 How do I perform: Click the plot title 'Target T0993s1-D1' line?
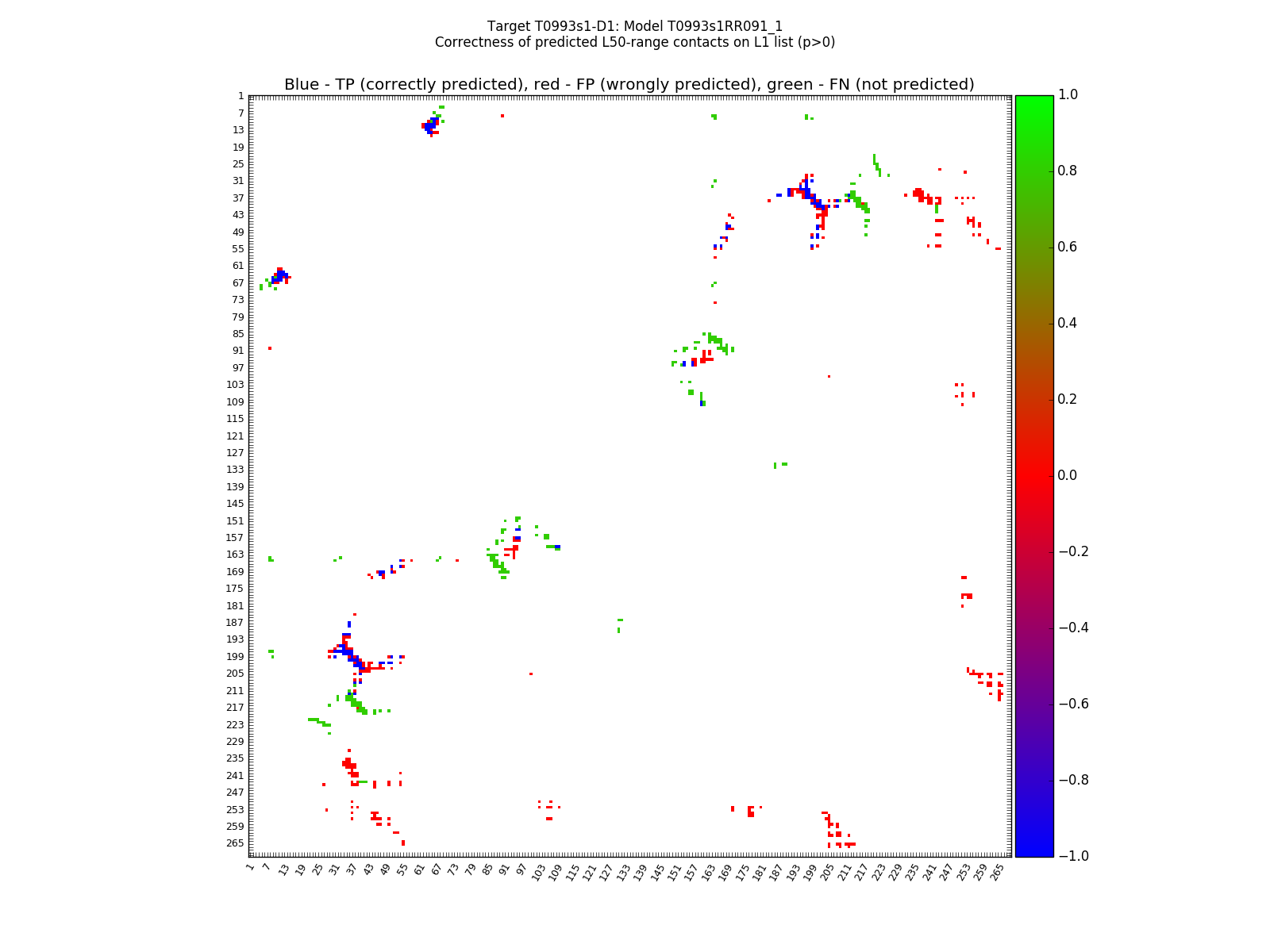(x=634, y=26)
